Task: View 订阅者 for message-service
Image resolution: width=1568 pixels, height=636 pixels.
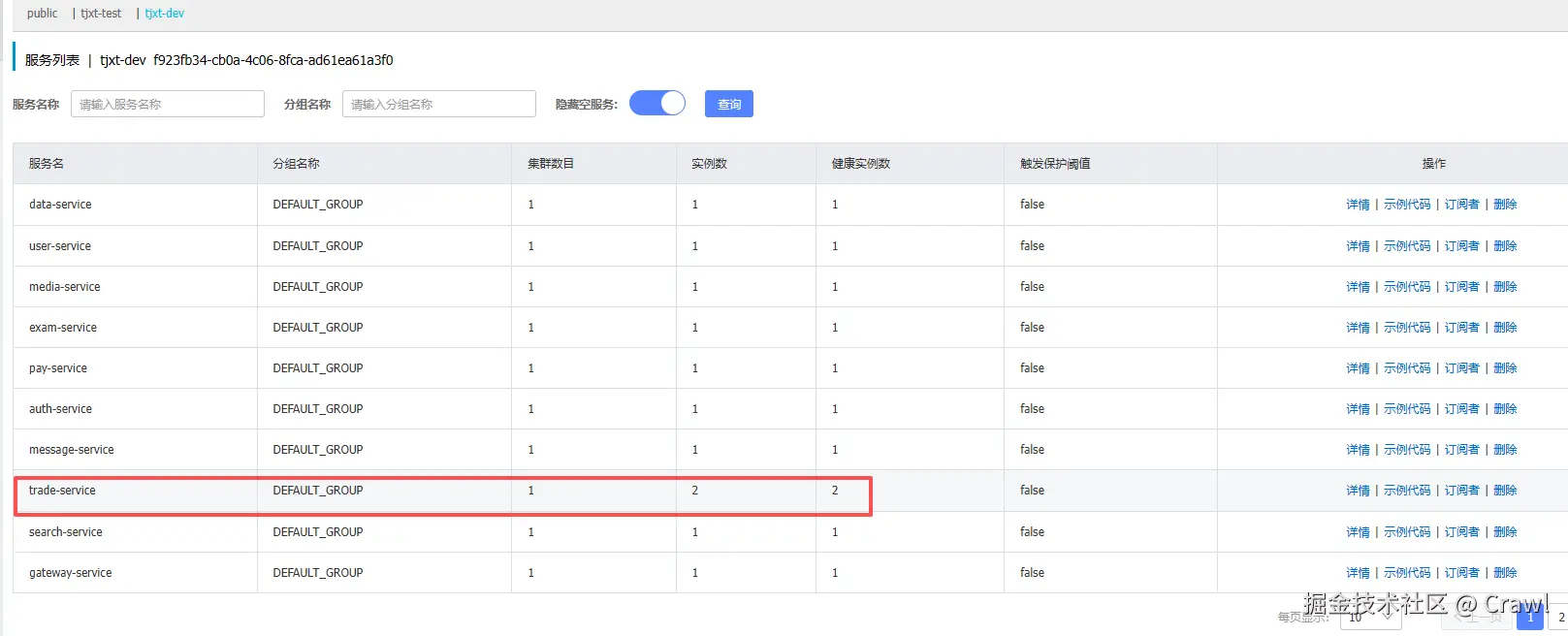Action: [1462, 450]
